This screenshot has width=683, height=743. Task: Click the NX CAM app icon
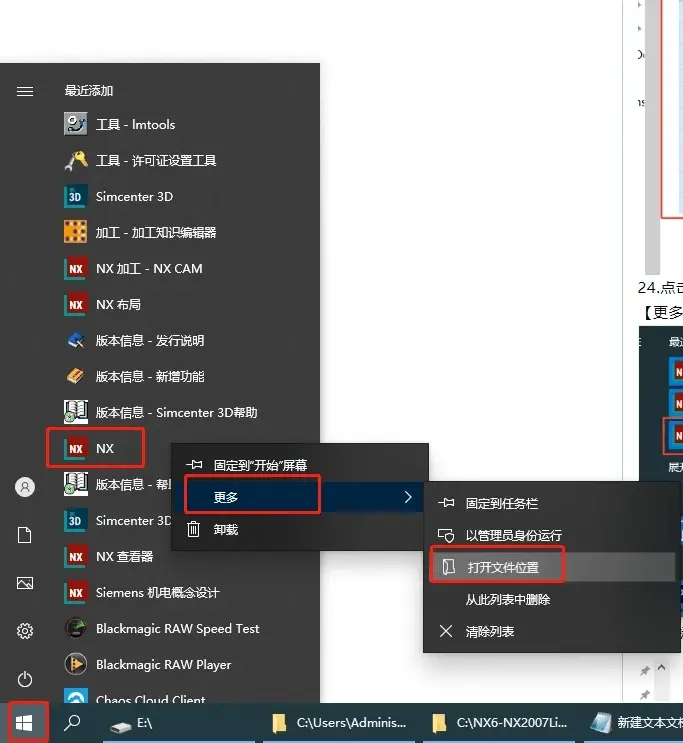75,268
